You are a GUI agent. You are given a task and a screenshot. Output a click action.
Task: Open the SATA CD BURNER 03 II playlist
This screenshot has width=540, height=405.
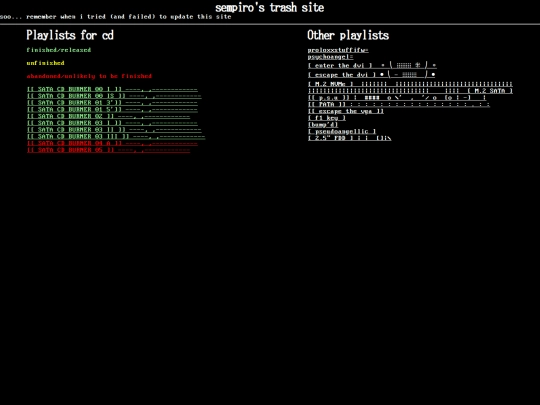click(114, 129)
